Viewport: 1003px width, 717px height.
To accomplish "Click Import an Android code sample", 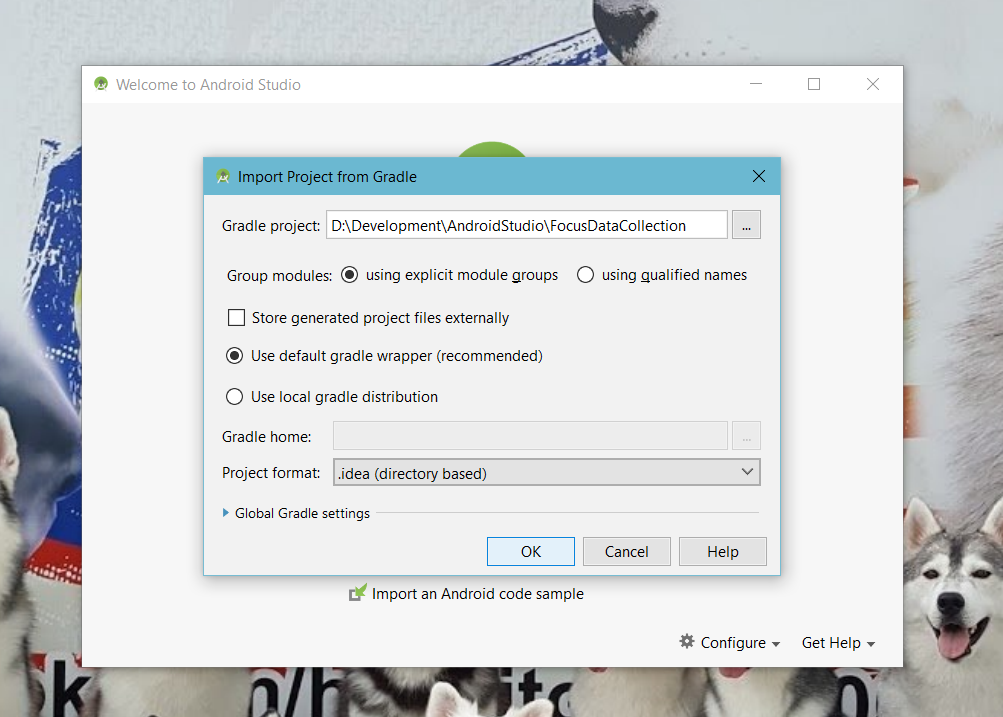I will pyautogui.click(x=477, y=594).
